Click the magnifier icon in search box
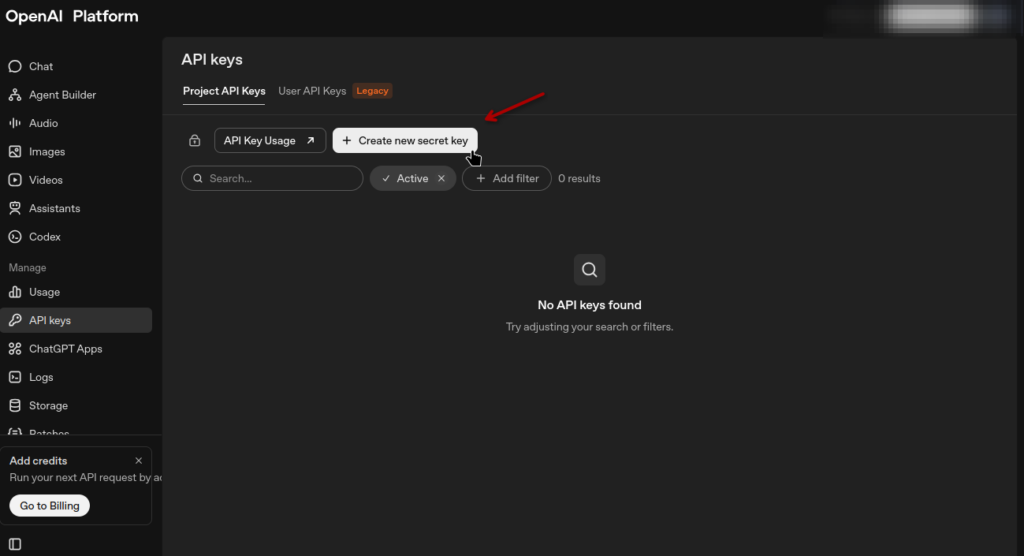Image resolution: width=1024 pixels, height=556 pixels. coord(198,178)
